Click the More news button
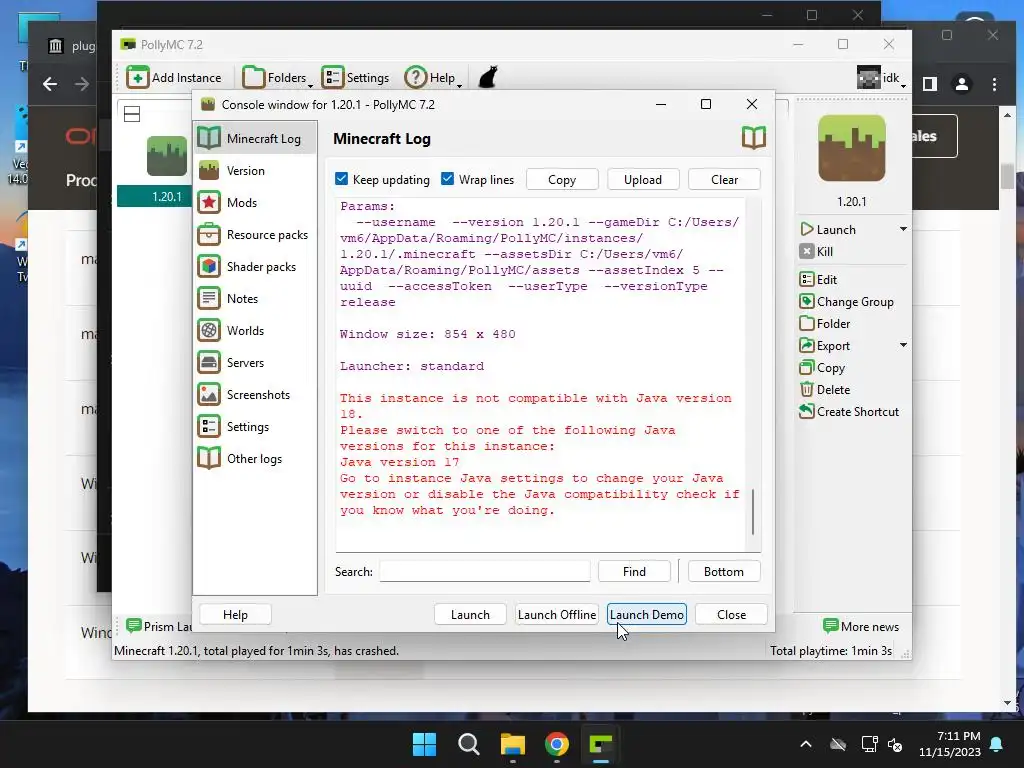The width and height of the screenshot is (1024, 768). tap(861, 626)
